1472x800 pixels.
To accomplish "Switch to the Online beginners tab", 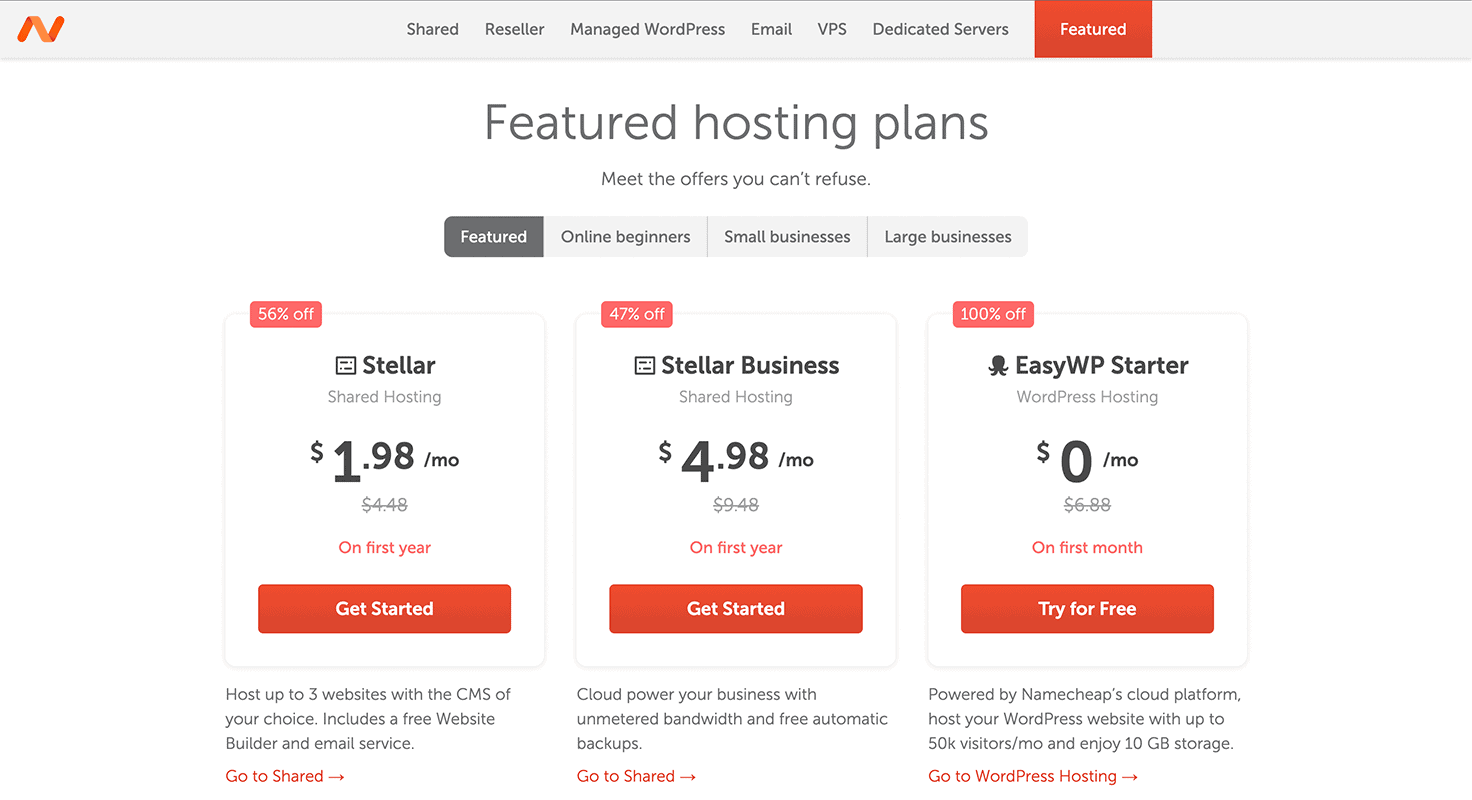I will tap(625, 236).
